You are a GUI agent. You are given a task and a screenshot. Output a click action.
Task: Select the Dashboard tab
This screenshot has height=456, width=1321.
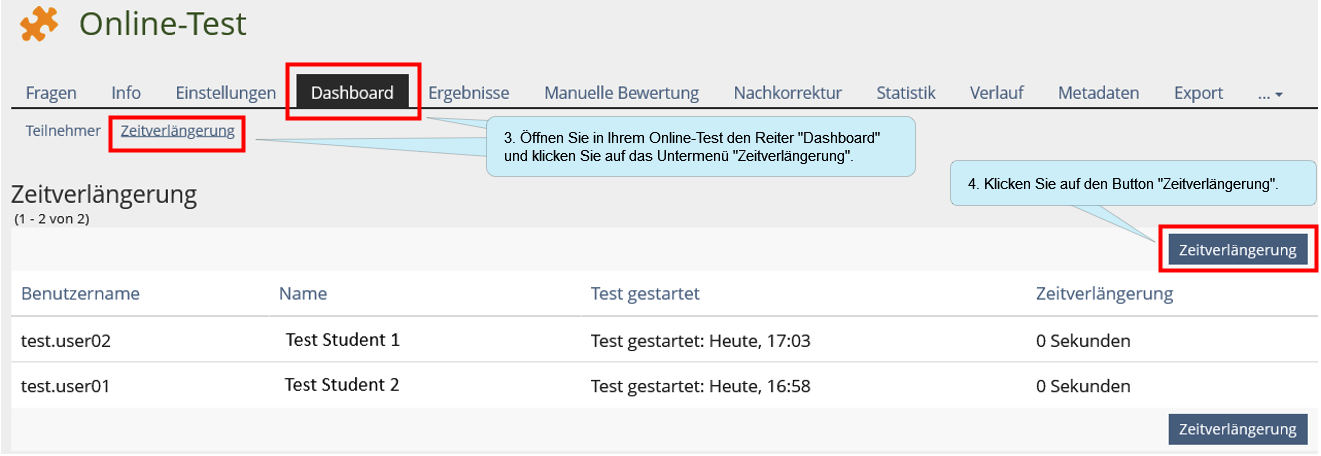(352, 92)
